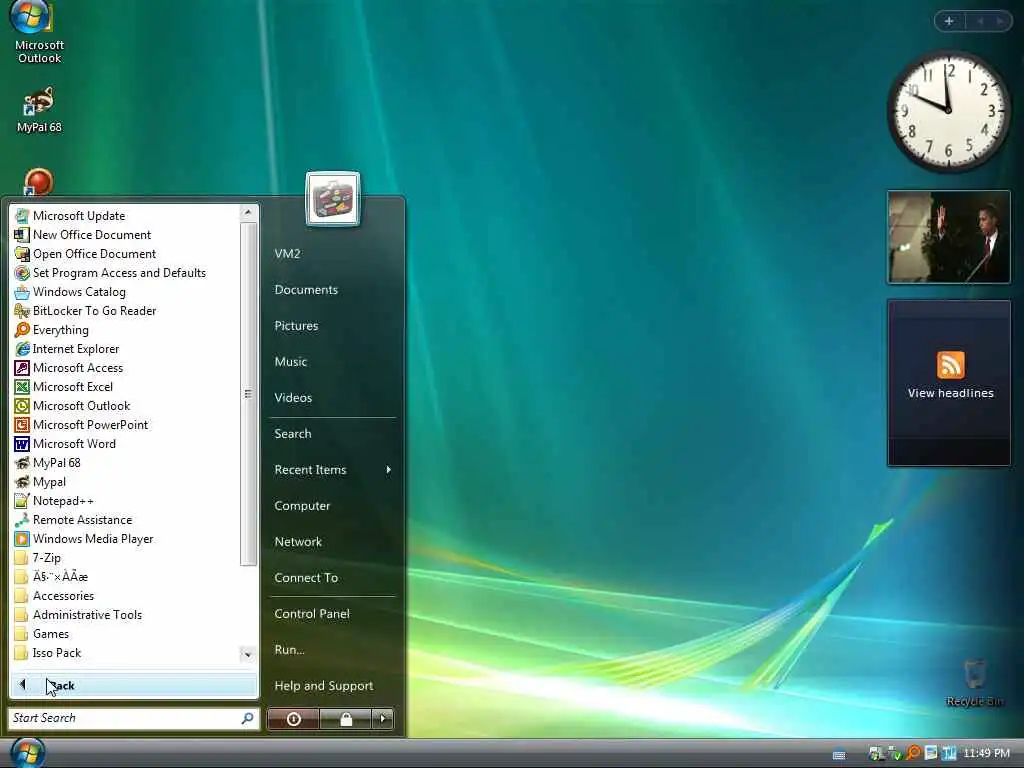Screen dimensions: 1024x768
Task: Open Music from the Start menu
Action: (291, 361)
